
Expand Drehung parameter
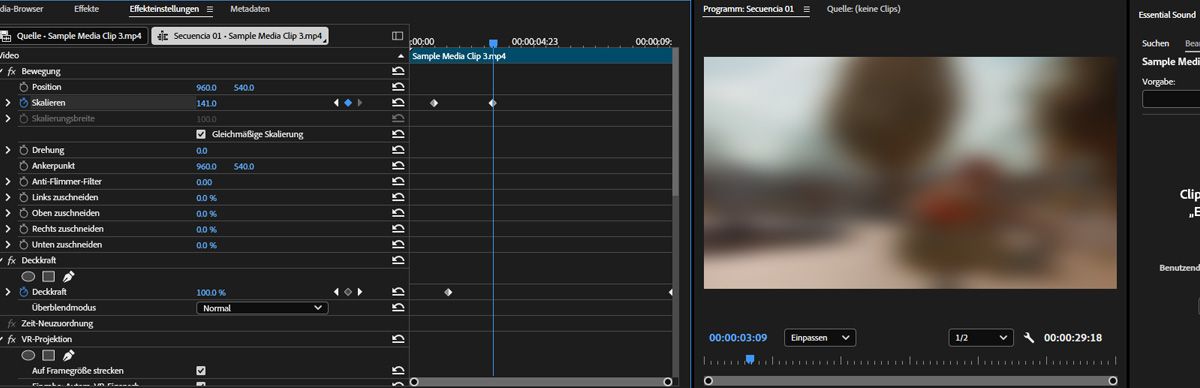tap(8, 150)
